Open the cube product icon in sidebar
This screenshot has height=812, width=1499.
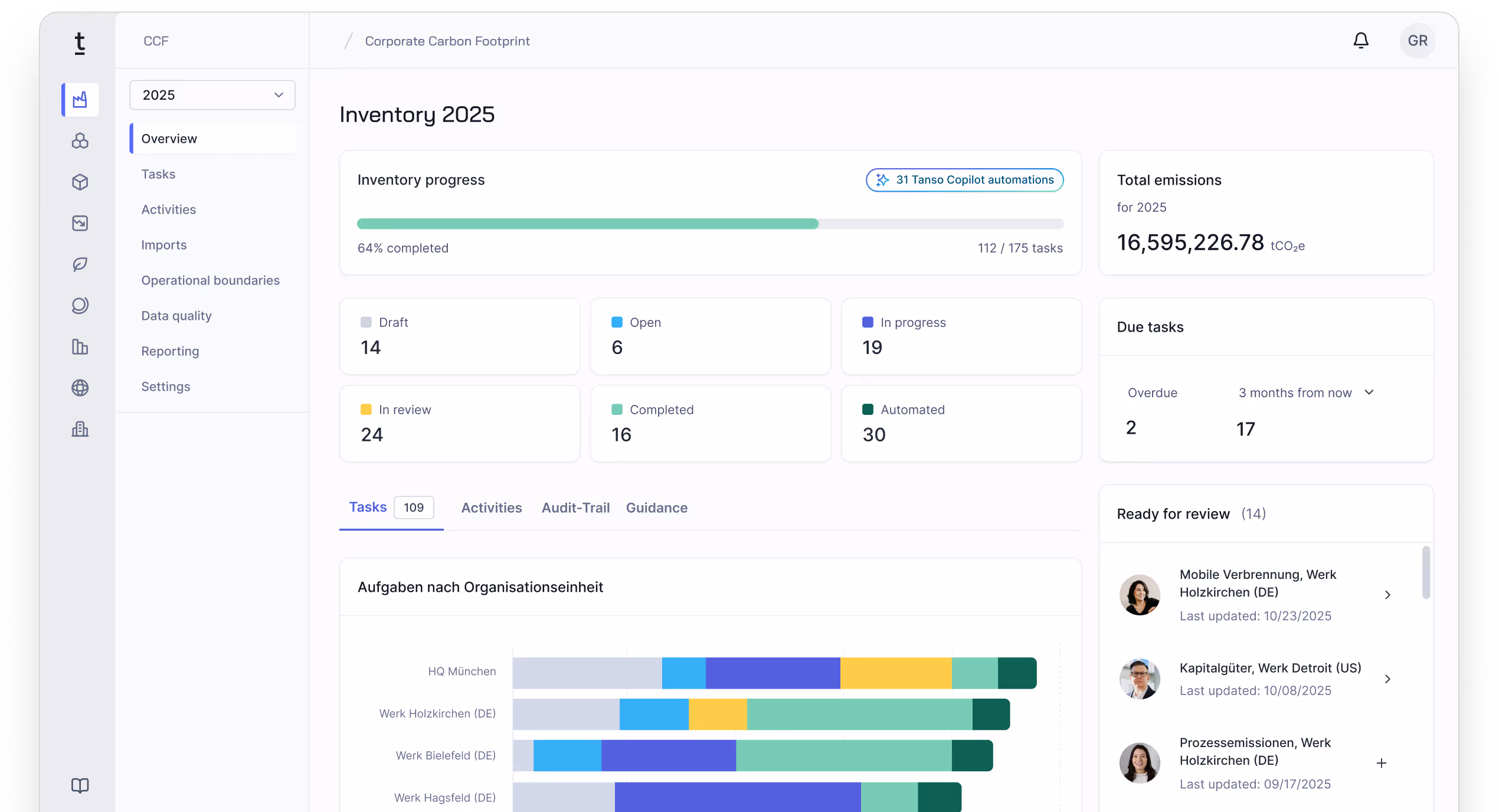pyautogui.click(x=80, y=182)
